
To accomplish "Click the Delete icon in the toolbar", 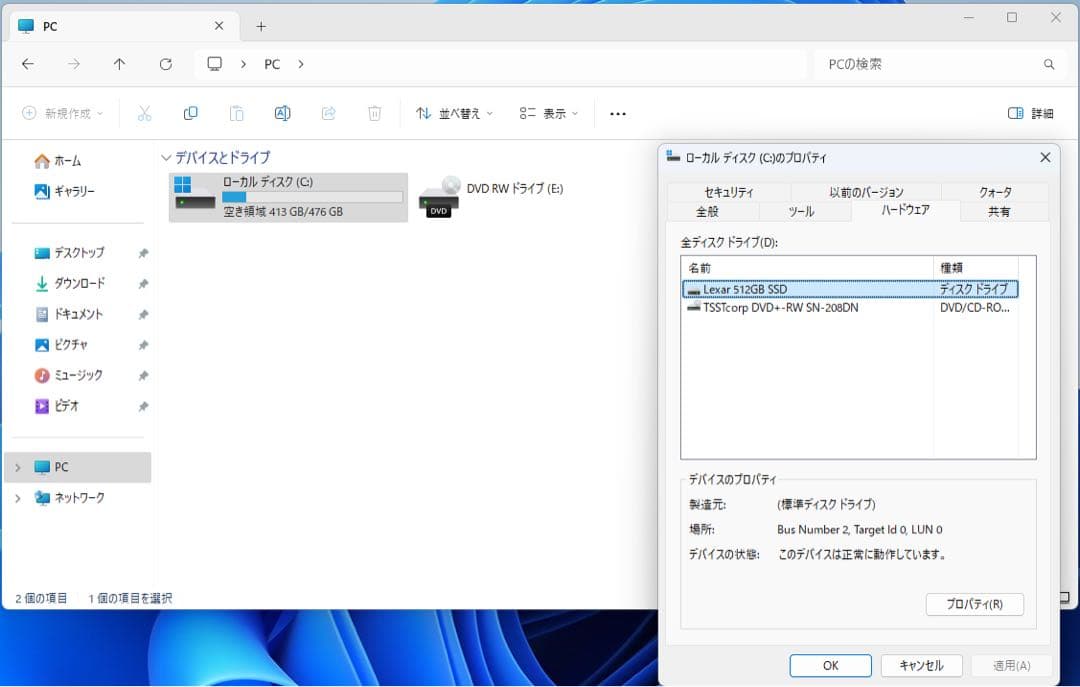I will [374, 113].
